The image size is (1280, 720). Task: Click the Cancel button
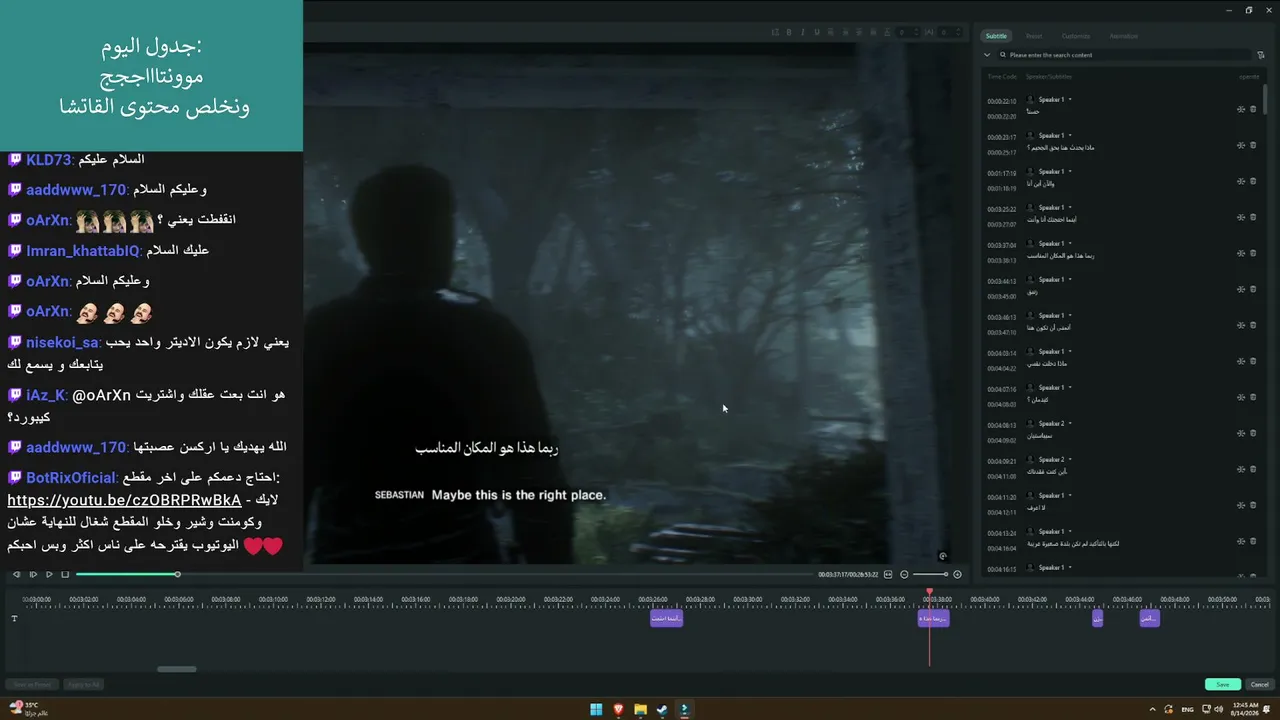click(x=1260, y=684)
